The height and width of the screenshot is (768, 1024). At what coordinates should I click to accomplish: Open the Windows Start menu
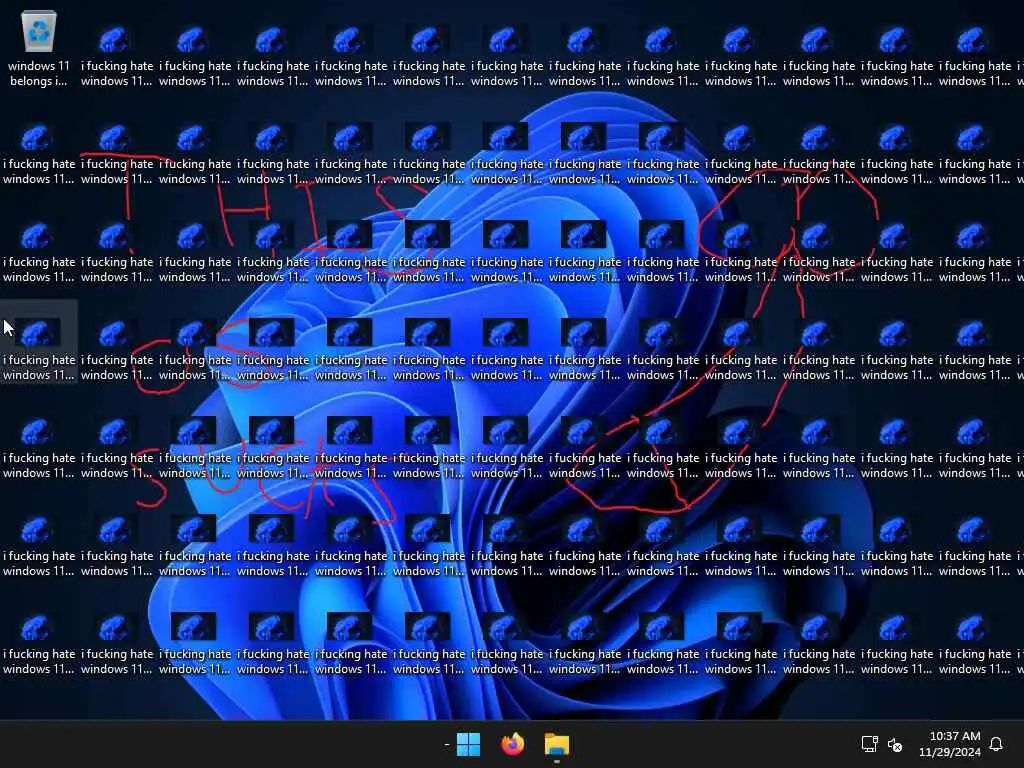pos(468,744)
